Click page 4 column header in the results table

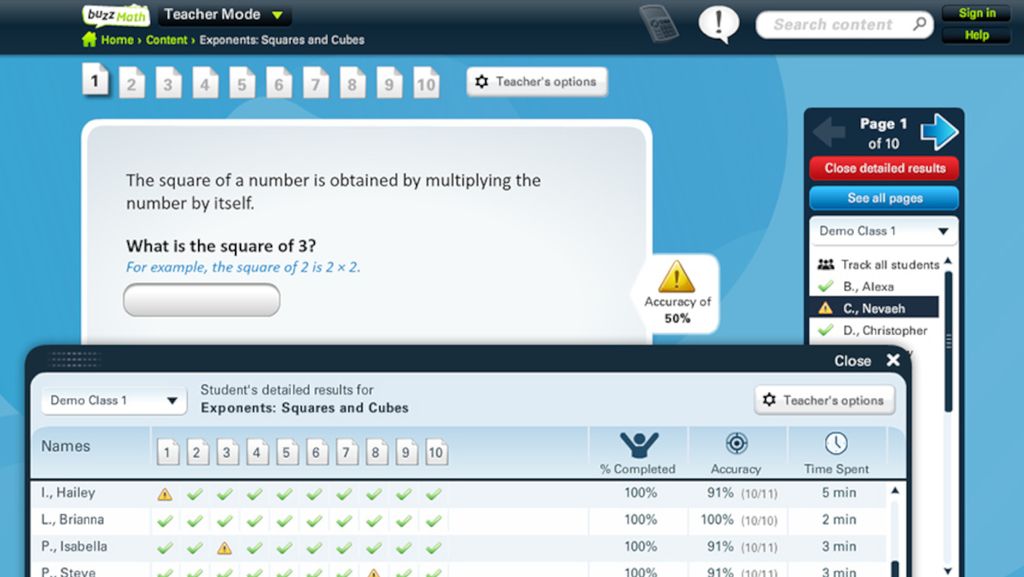(257, 452)
